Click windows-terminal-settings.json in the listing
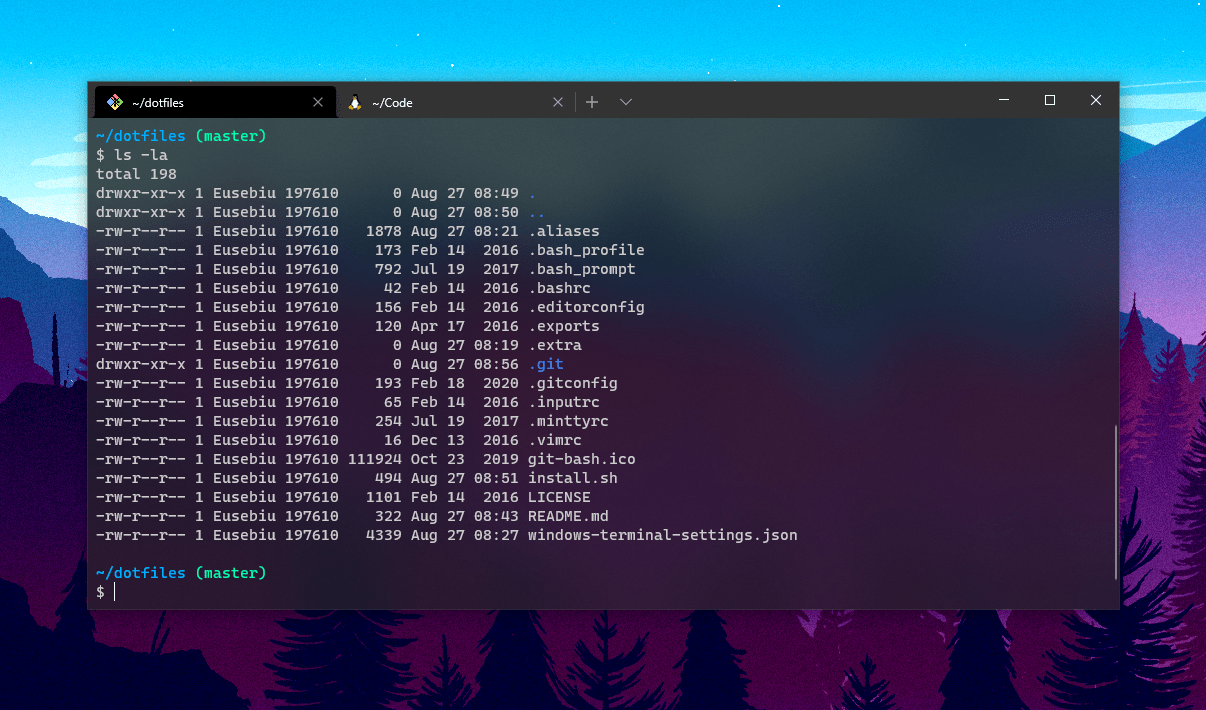Screen dimensions: 1206x710 [662, 534]
